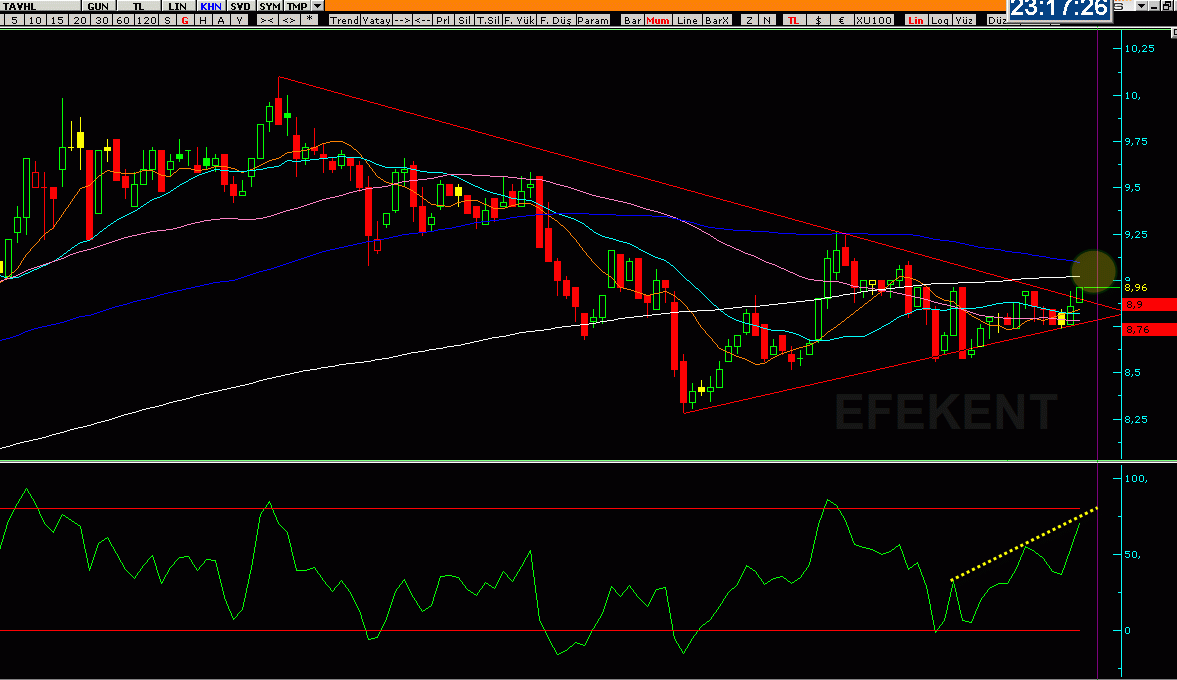Toggle Mum candlestick chart type
This screenshot has width=1177, height=680.
coord(658,20)
